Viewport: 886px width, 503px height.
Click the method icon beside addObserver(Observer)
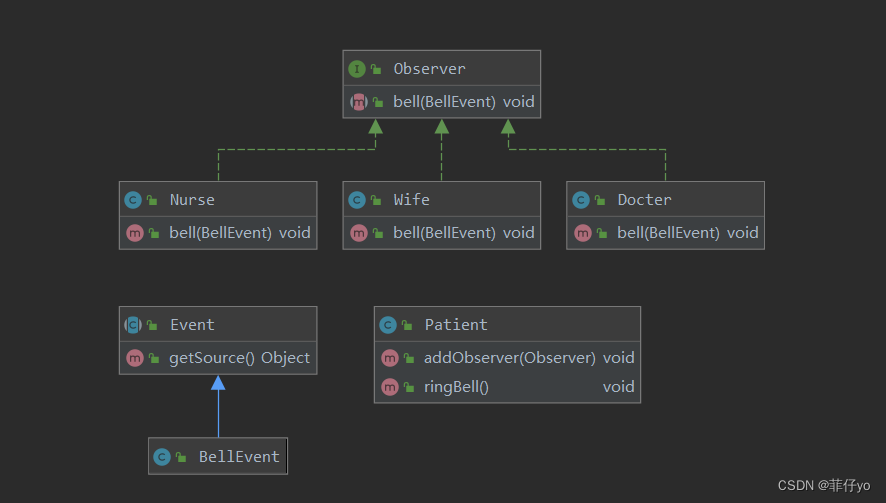pos(390,358)
